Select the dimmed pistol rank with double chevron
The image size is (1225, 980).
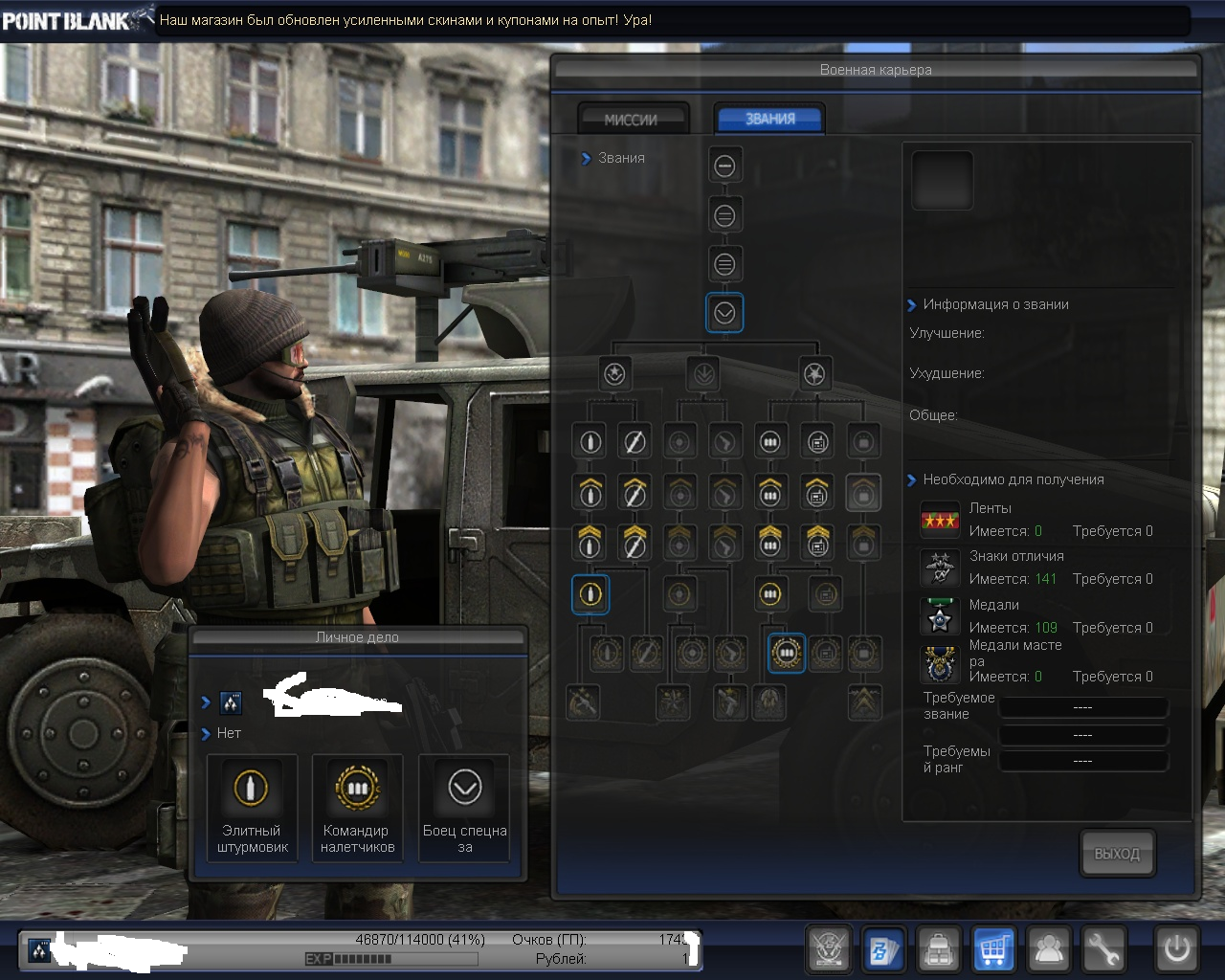[724, 543]
